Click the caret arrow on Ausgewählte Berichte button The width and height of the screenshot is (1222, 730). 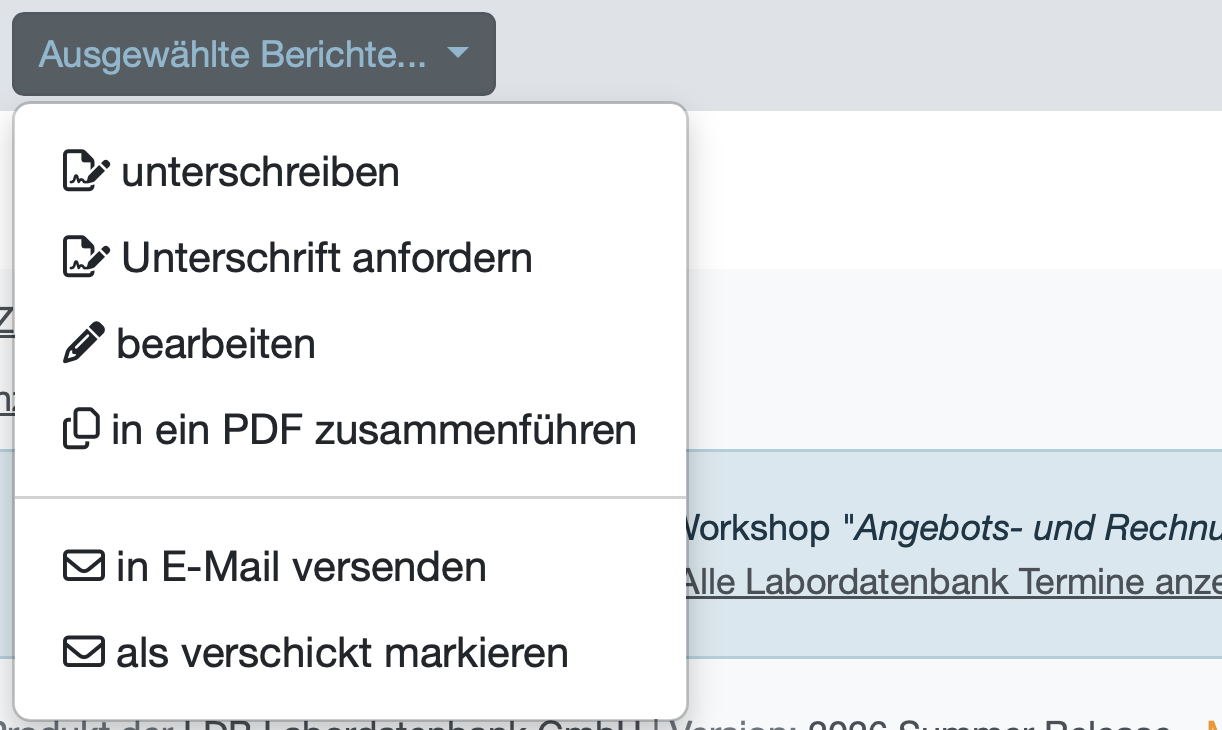coord(458,54)
